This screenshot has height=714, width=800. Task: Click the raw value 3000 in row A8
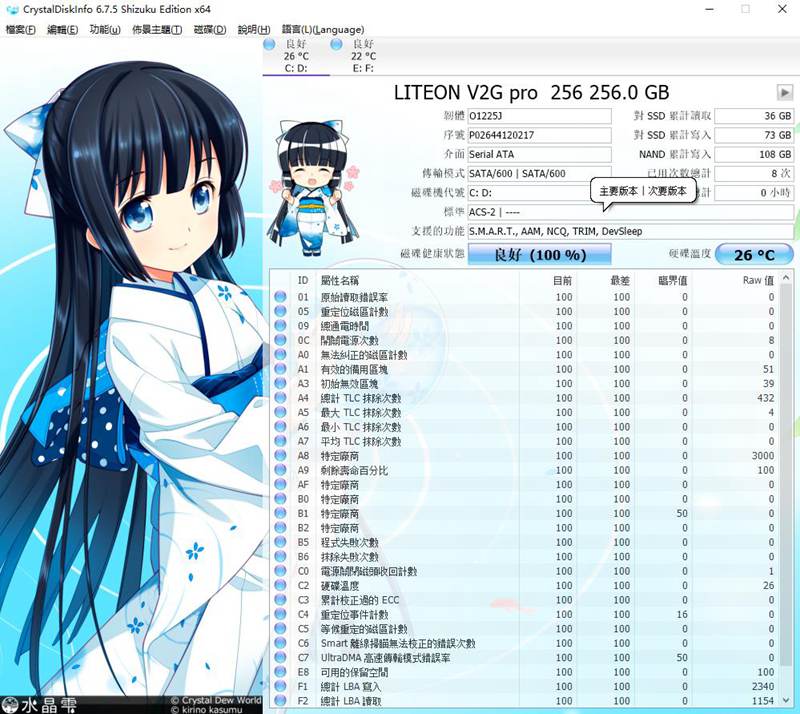click(763, 455)
